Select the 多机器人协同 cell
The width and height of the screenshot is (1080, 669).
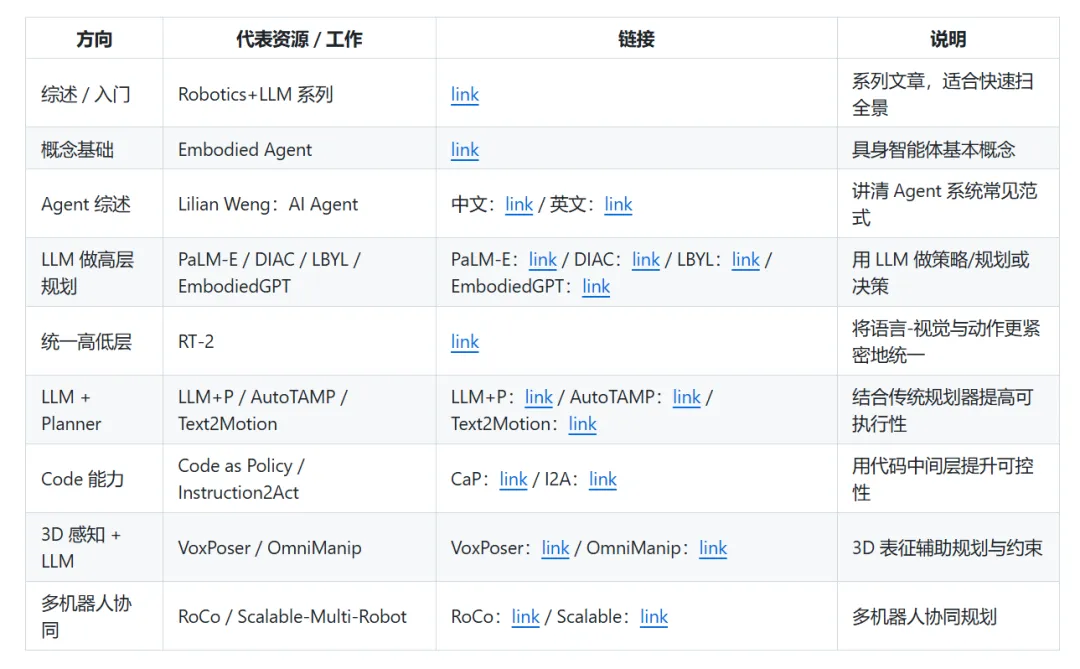coord(94,617)
